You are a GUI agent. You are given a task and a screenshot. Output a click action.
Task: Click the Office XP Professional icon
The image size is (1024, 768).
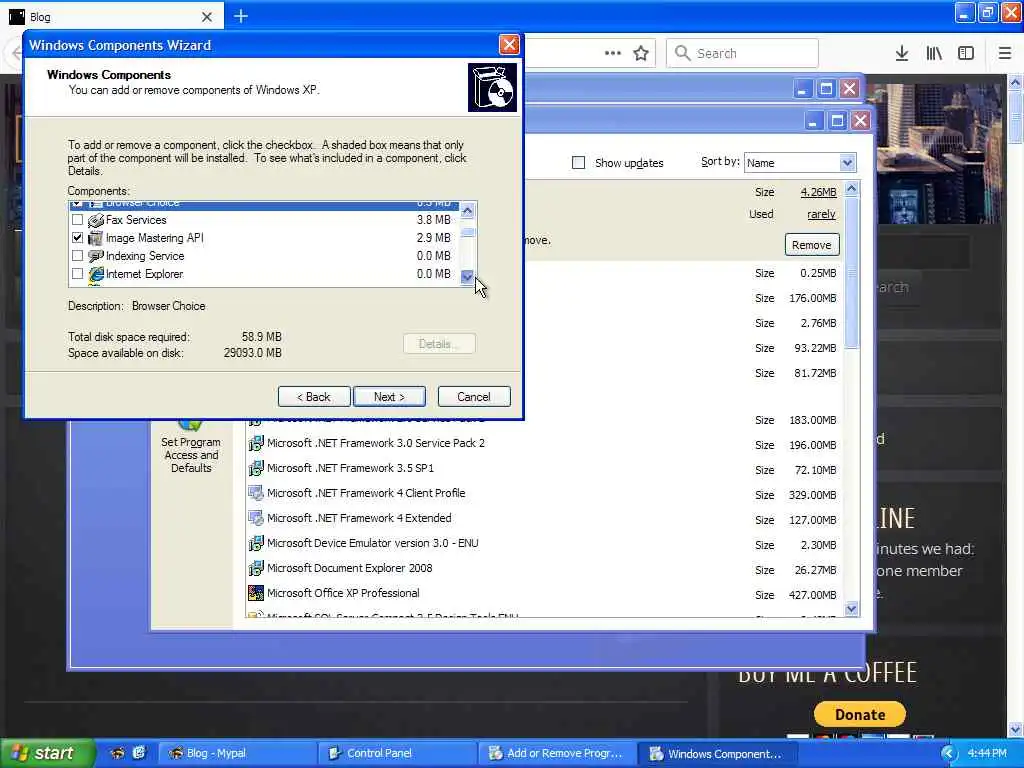256,593
